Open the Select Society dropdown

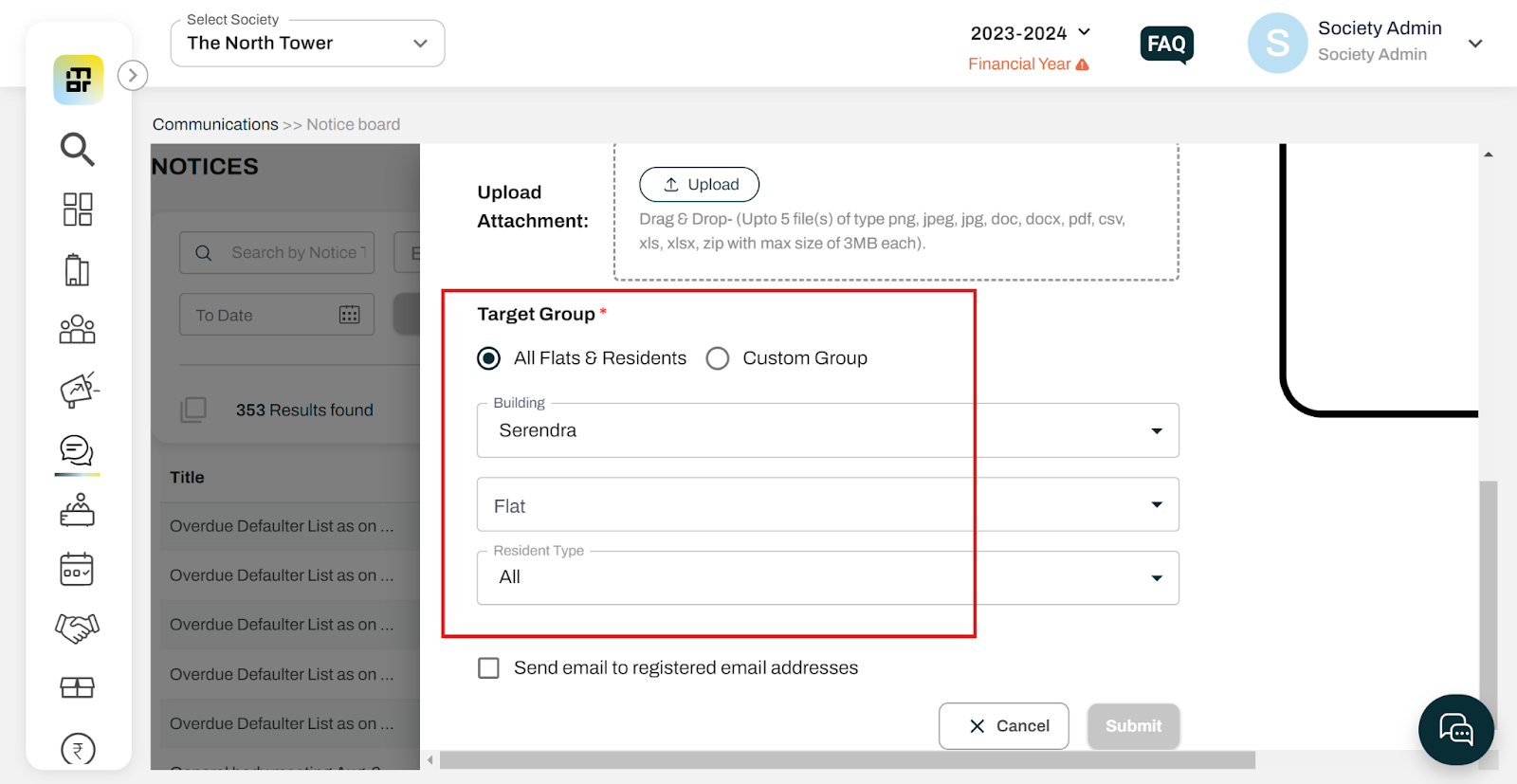click(307, 44)
